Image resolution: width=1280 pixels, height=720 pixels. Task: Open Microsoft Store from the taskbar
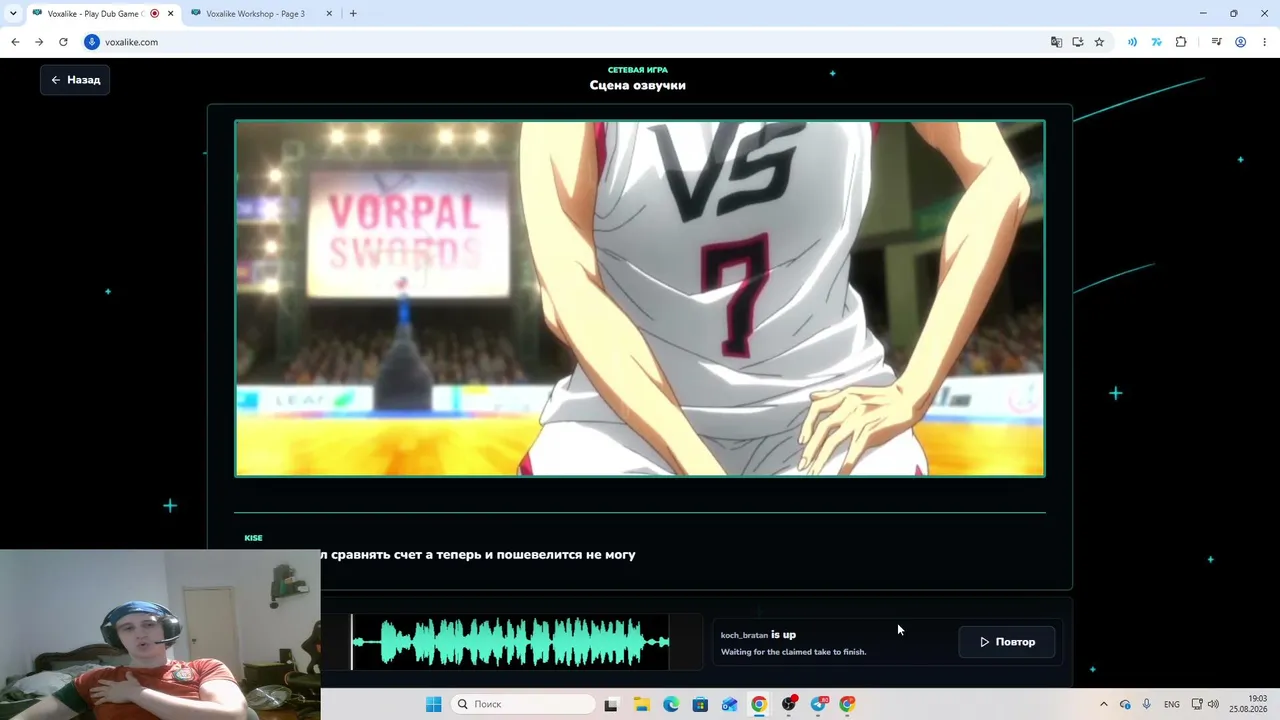click(x=700, y=704)
